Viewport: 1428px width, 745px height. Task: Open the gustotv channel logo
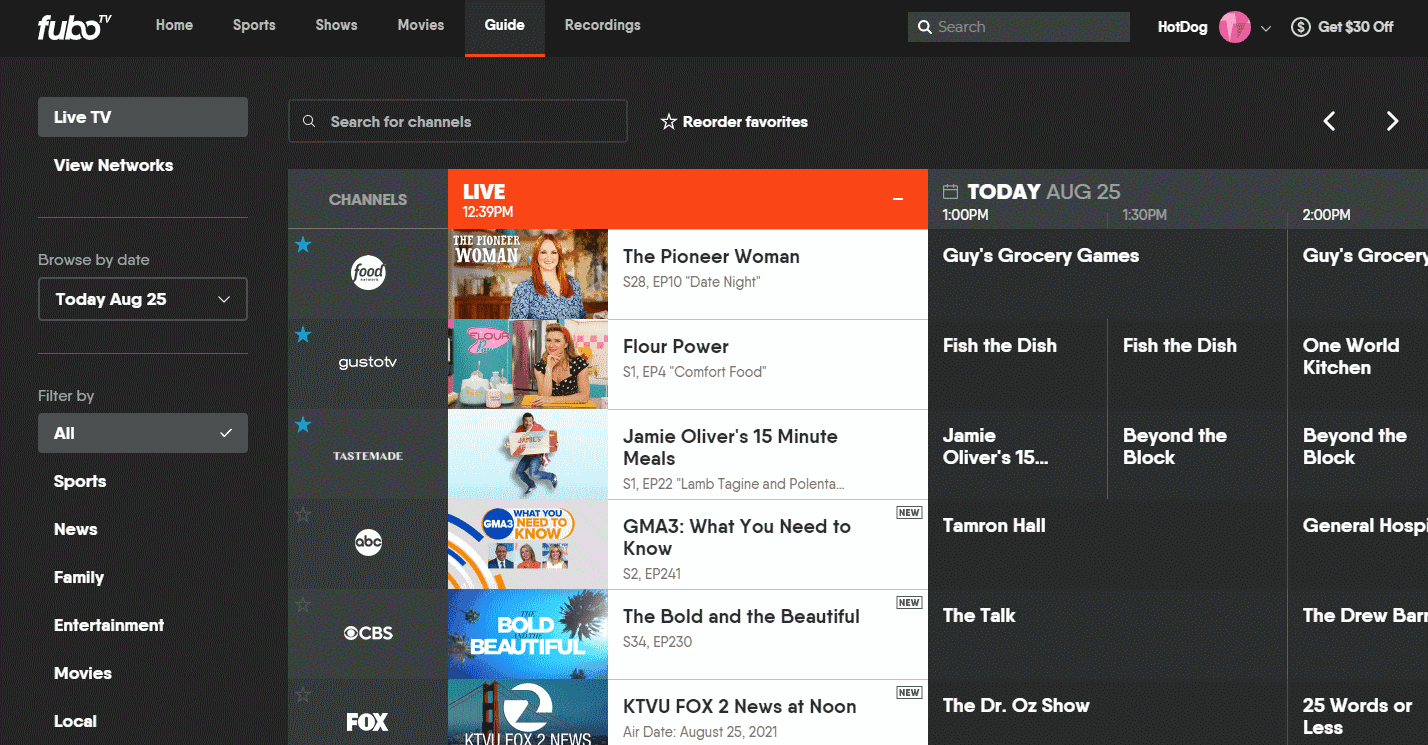pyautogui.click(x=368, y=363)
